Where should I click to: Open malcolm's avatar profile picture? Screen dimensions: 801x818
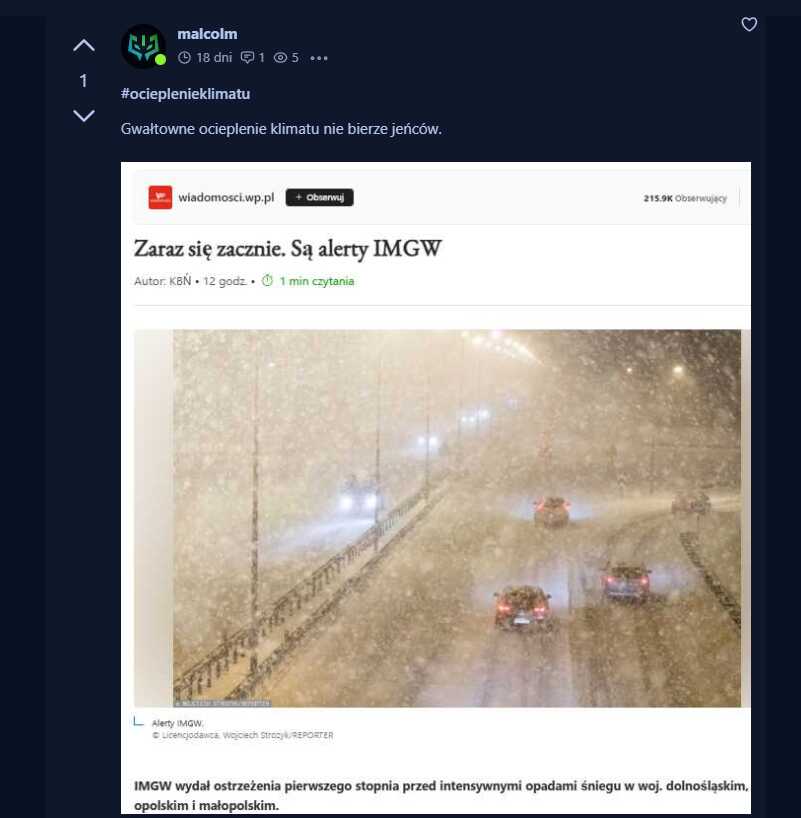coord(144,46)
